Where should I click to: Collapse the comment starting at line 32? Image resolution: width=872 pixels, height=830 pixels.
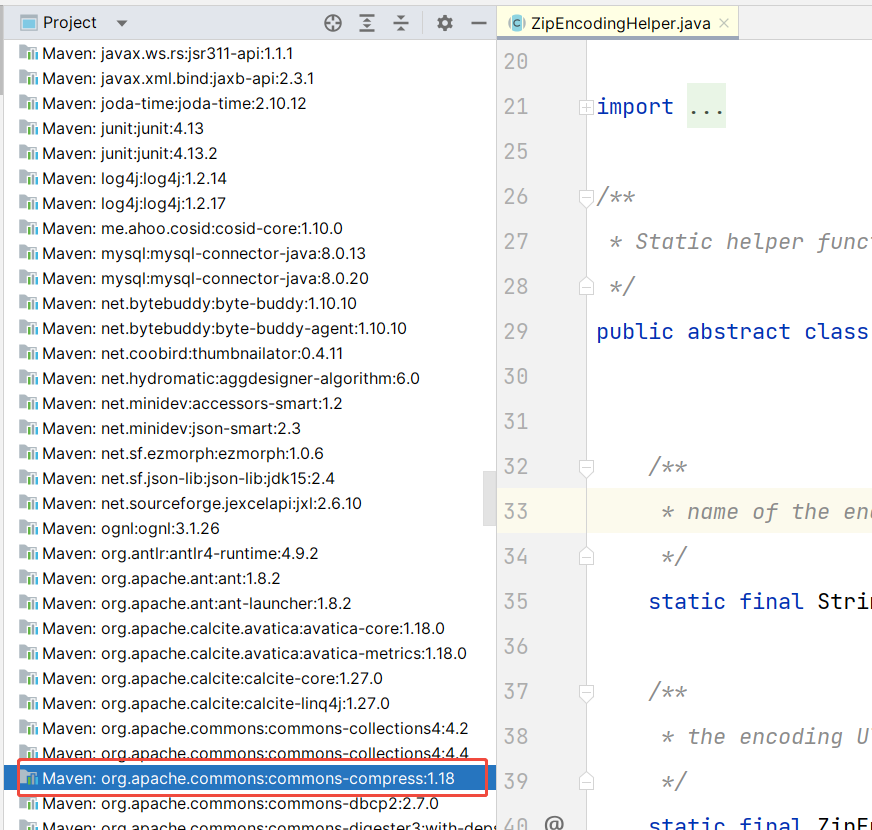click(586, 468)
